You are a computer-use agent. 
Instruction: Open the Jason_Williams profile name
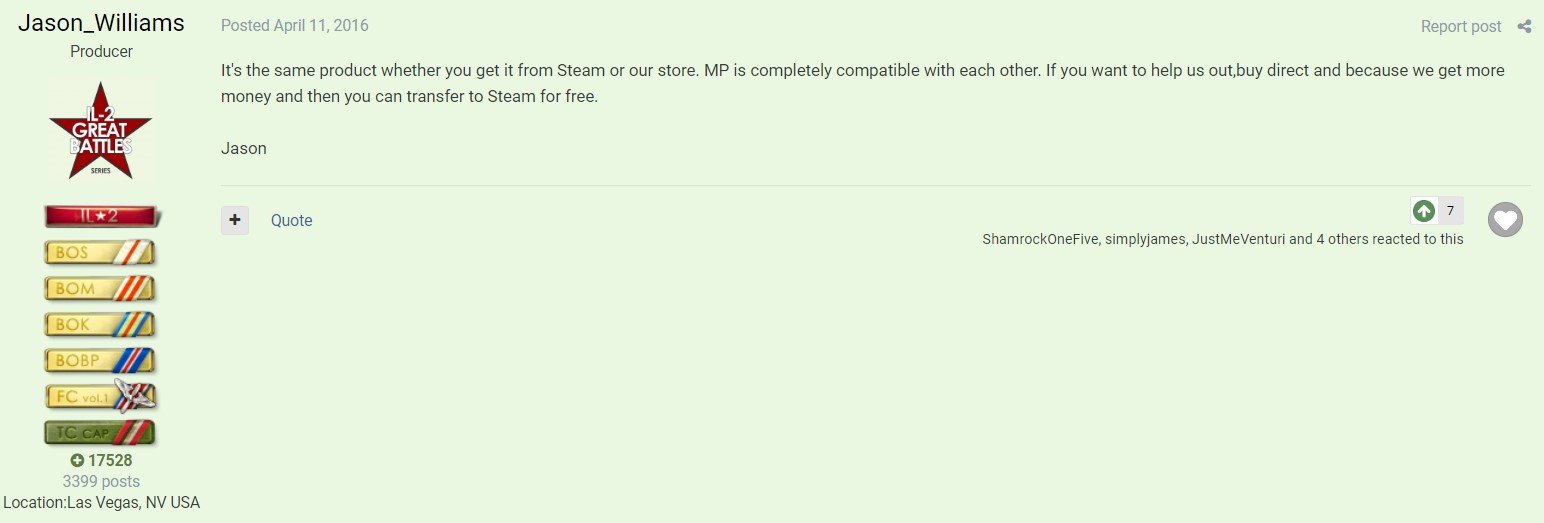pos(101,23)
